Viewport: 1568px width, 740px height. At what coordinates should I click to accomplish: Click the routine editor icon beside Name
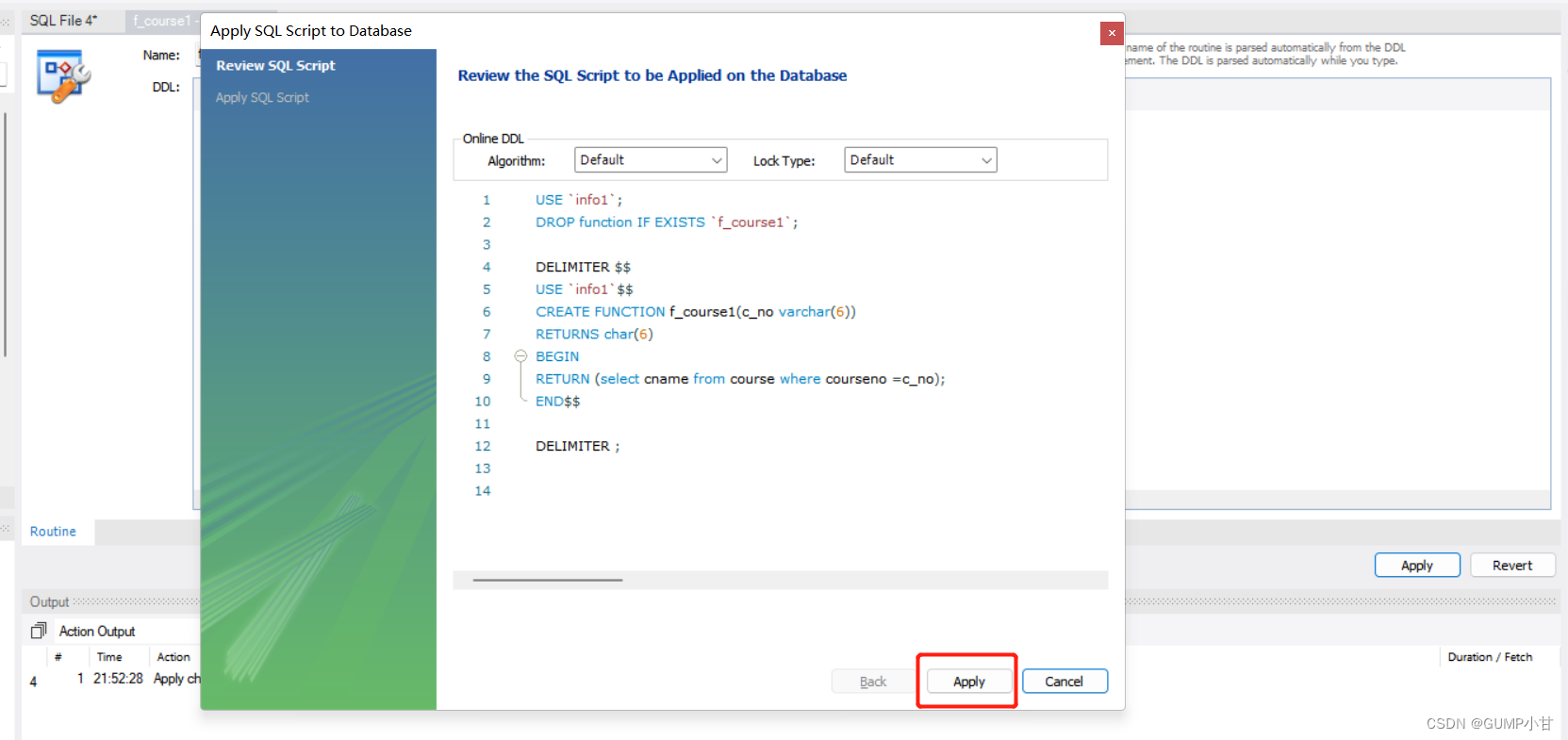click(63, 76)
